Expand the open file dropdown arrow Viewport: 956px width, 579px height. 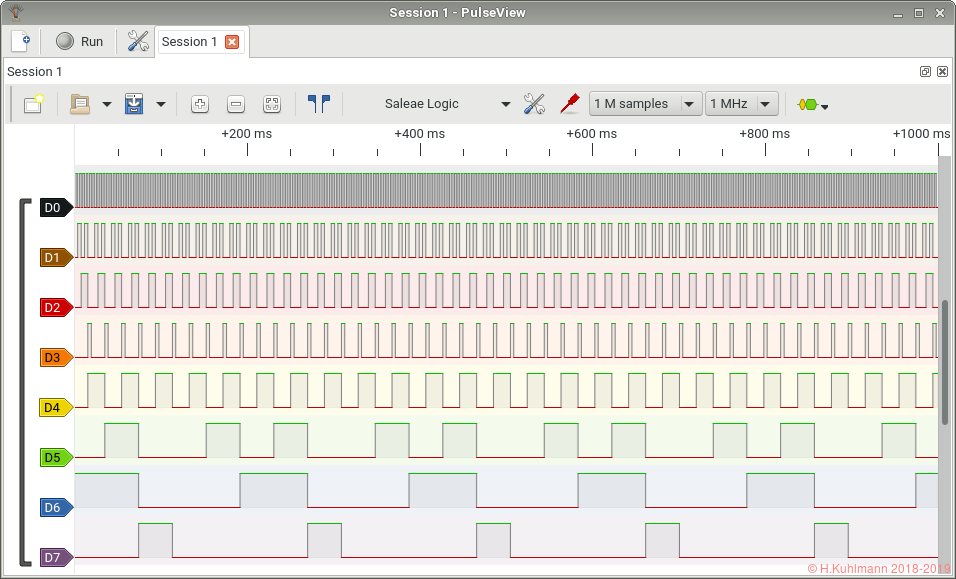(x=106, y=105)
